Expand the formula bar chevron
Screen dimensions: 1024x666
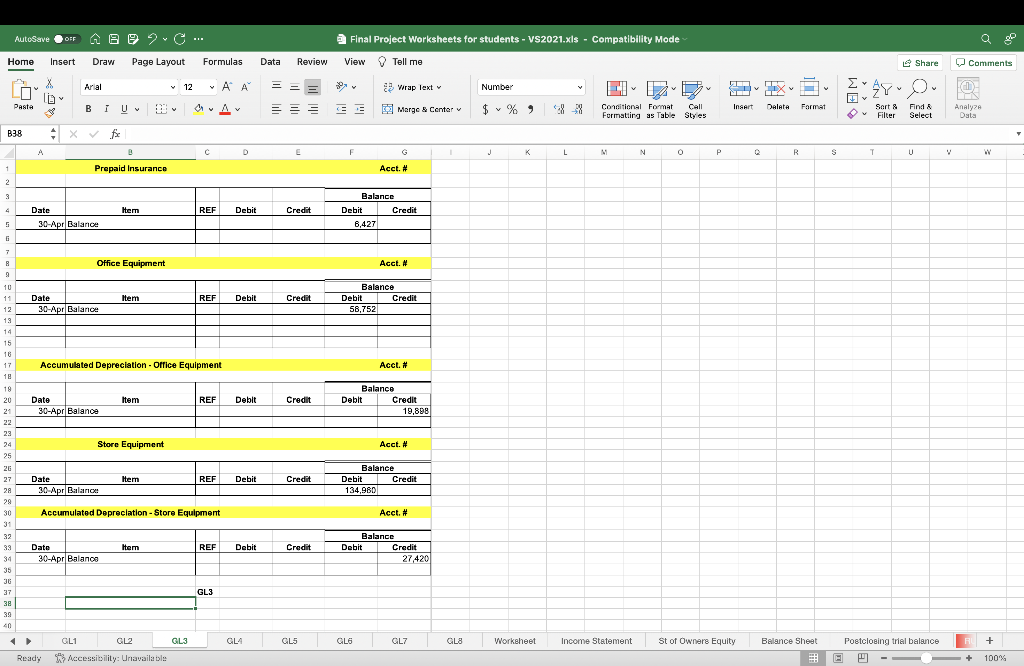point(1018,134)
